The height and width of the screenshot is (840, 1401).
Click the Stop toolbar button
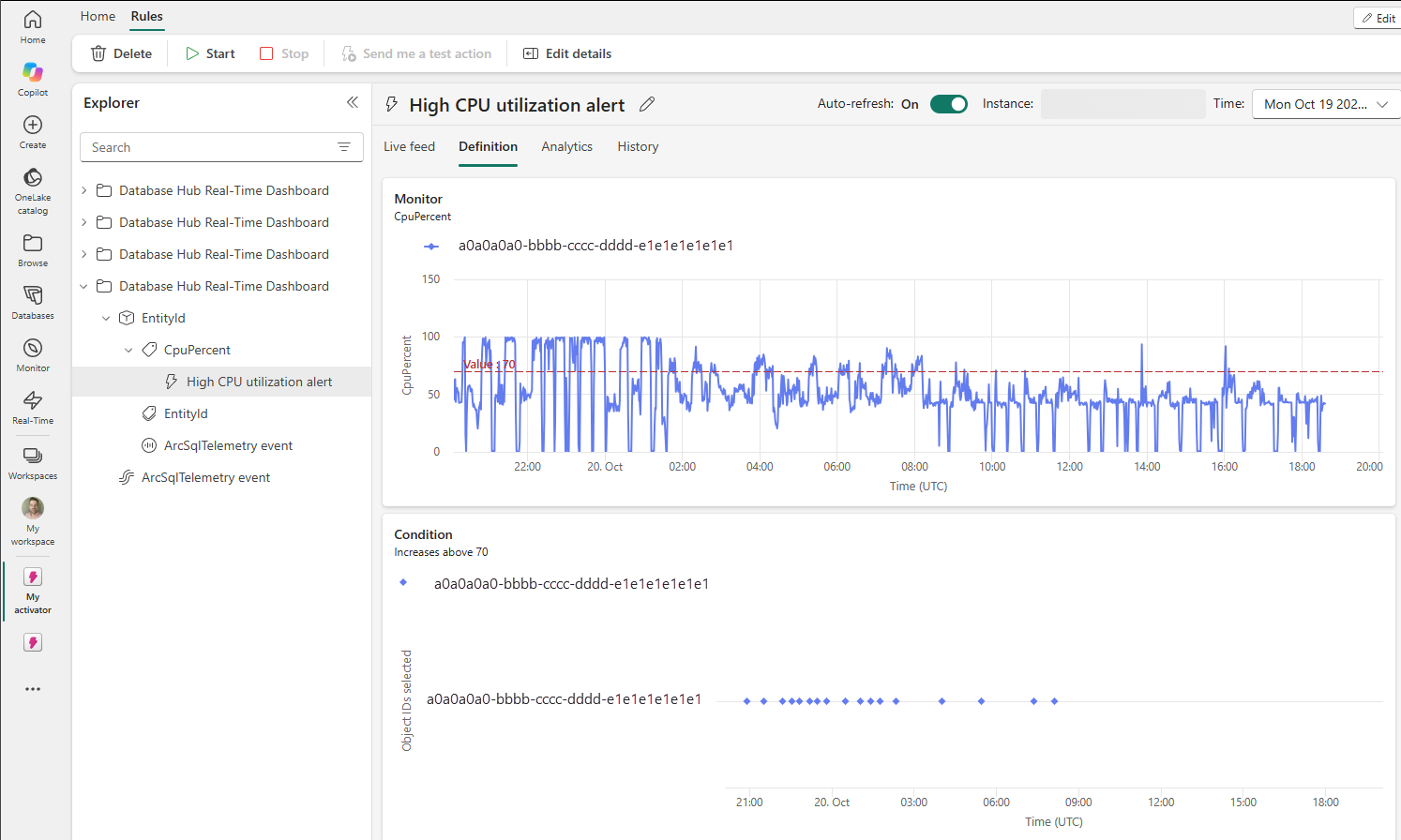284,53
